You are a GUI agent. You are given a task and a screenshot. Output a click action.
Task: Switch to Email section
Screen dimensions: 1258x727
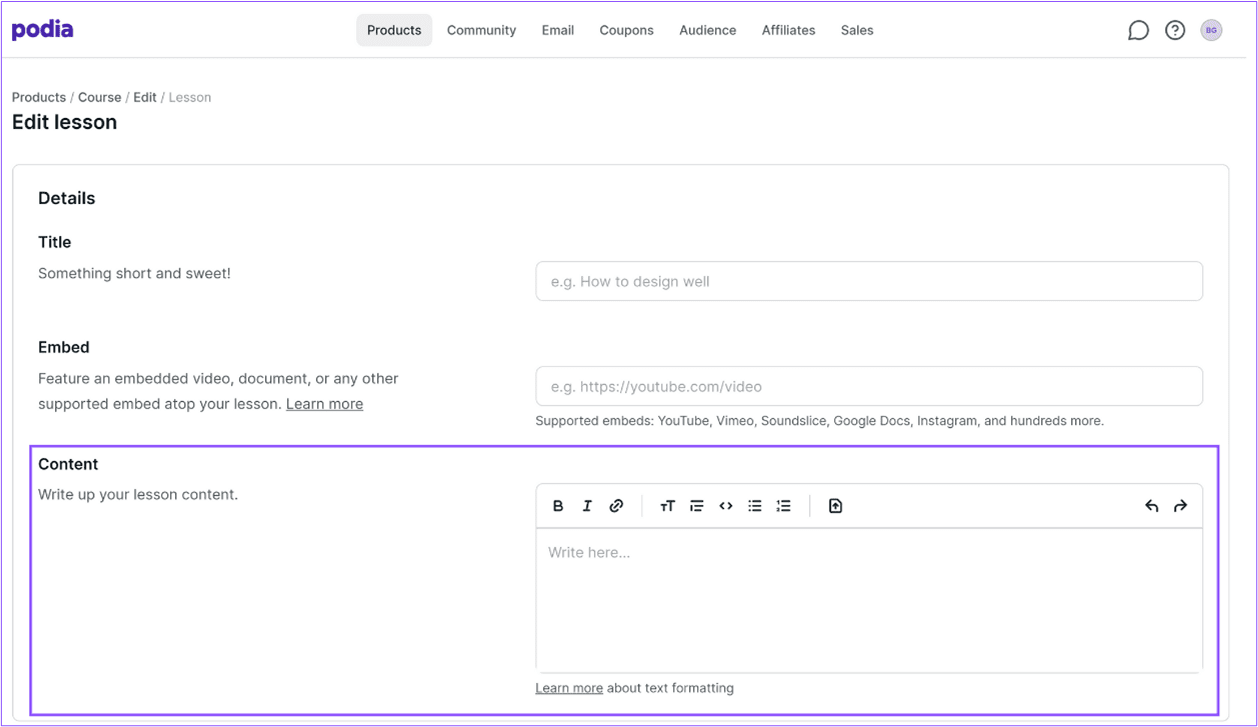pyautogui.click(x=558, y=30)
